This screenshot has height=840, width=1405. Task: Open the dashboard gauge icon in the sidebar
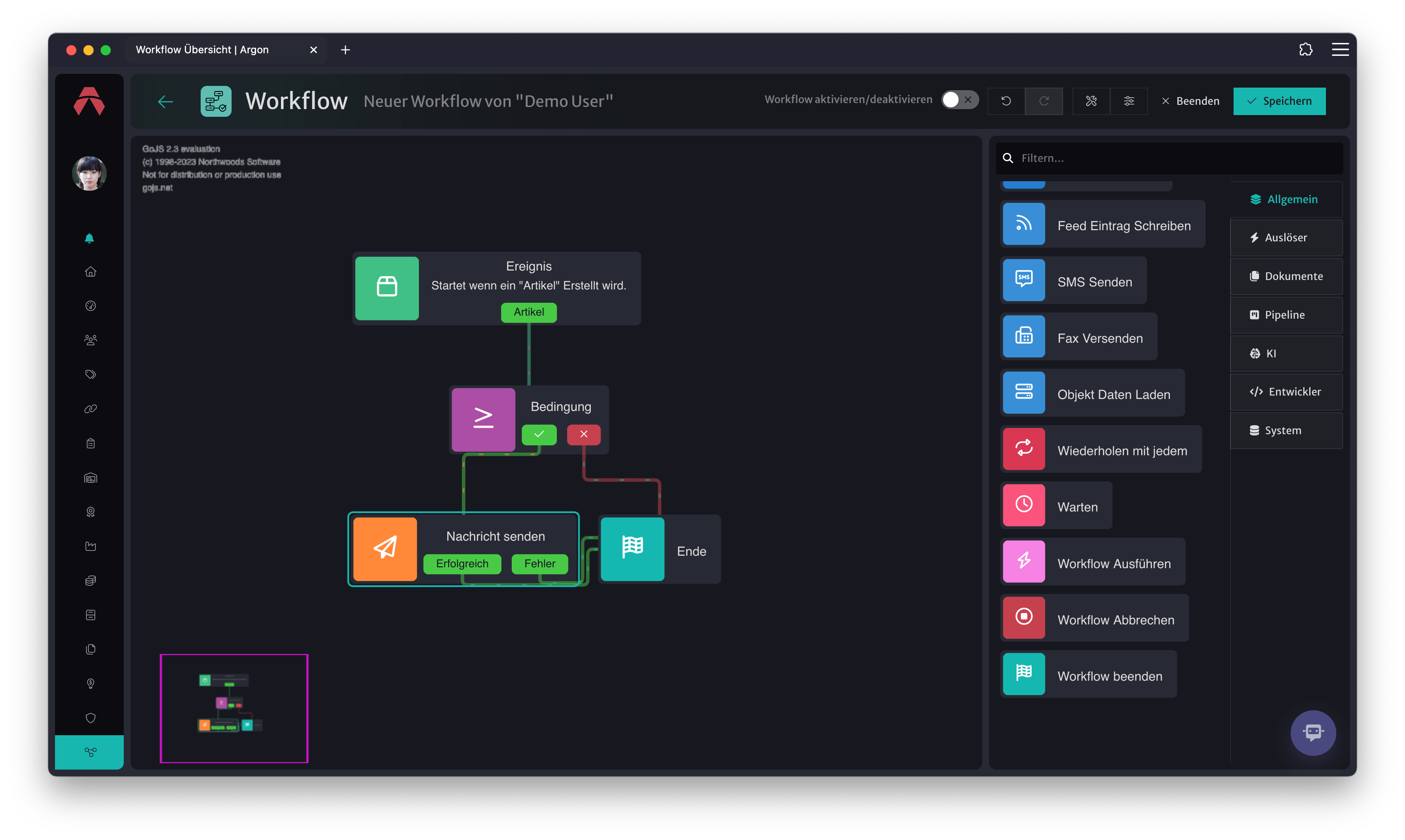90,306
